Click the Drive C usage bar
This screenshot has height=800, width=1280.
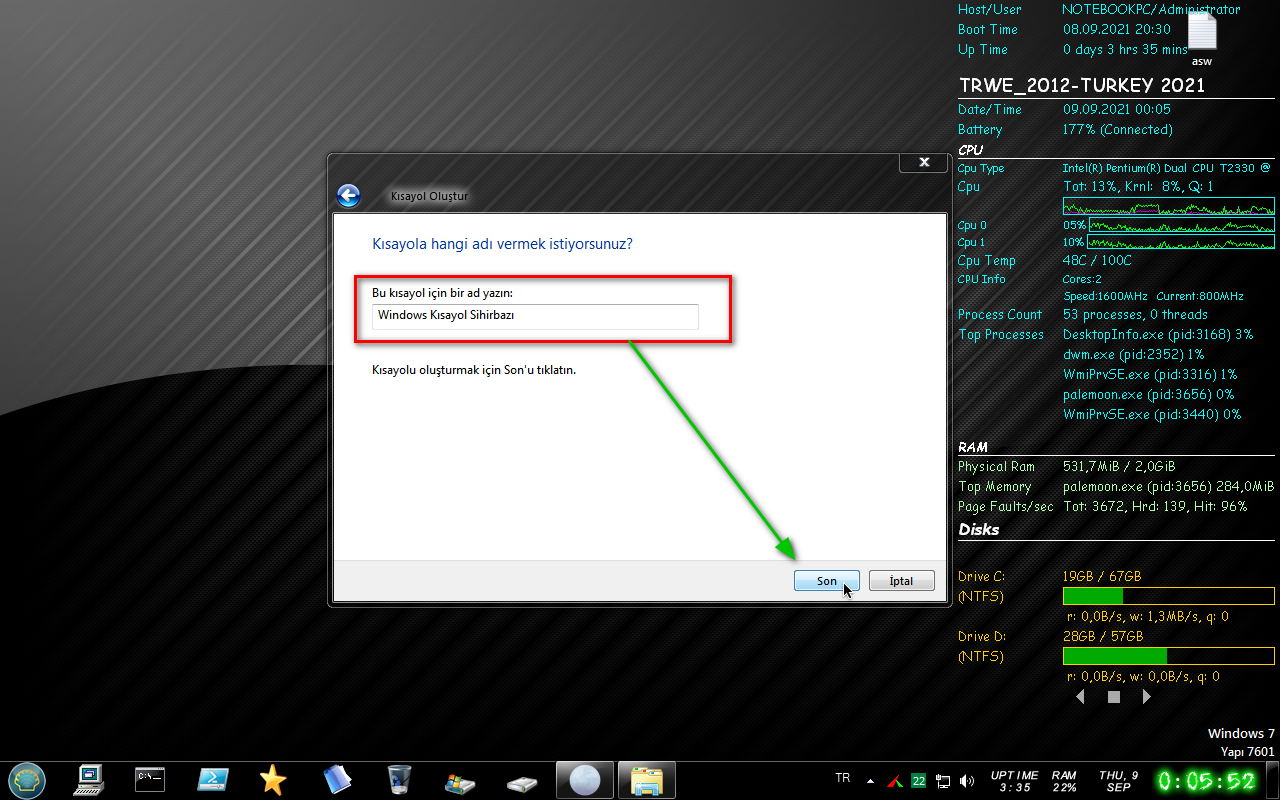tap(1169, 597)
